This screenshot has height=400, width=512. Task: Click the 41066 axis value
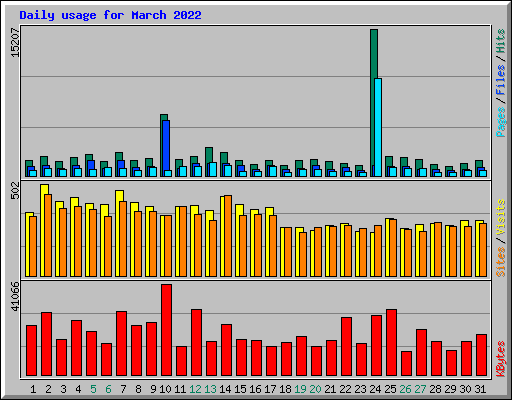(15, 296)
